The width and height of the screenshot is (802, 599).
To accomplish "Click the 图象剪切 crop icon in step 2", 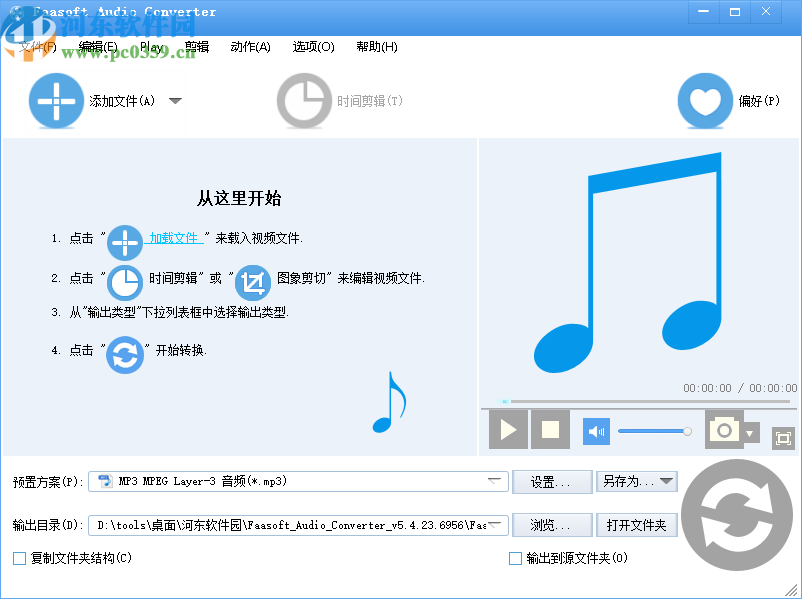I will 251,282.
